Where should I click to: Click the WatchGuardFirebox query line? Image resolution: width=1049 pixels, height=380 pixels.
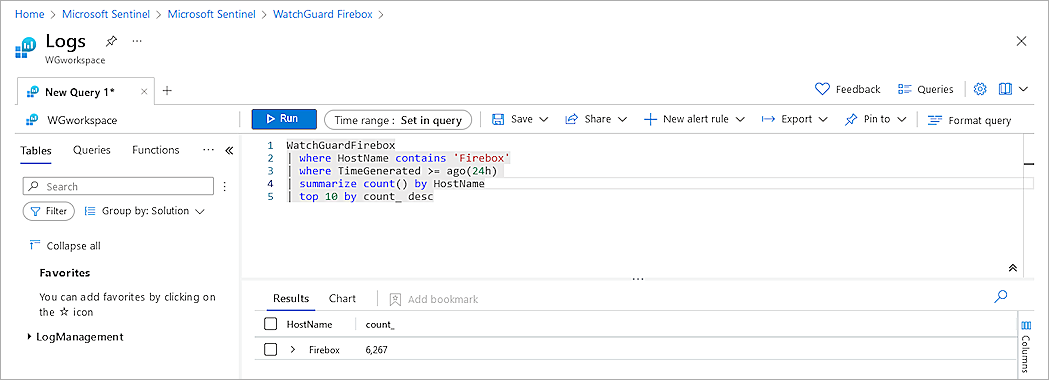tap(341, 145)
